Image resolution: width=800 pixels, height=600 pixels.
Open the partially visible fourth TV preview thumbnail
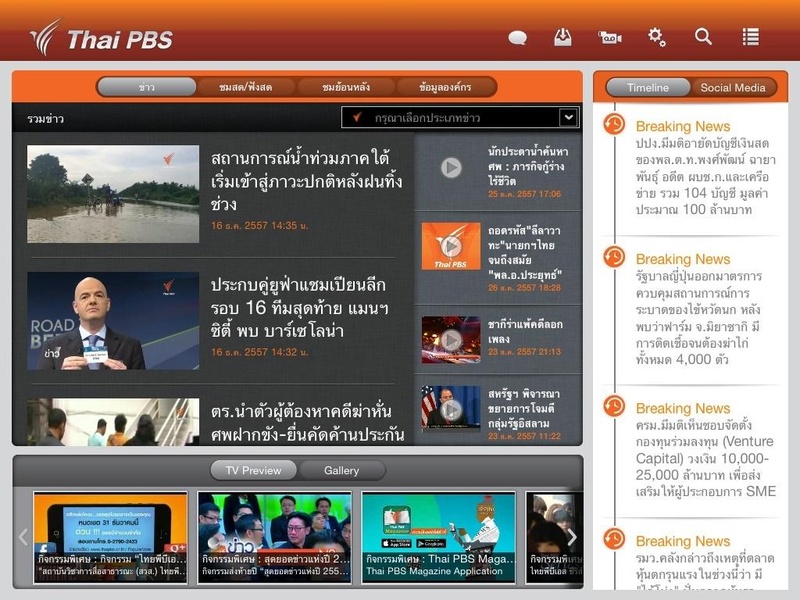554,537
